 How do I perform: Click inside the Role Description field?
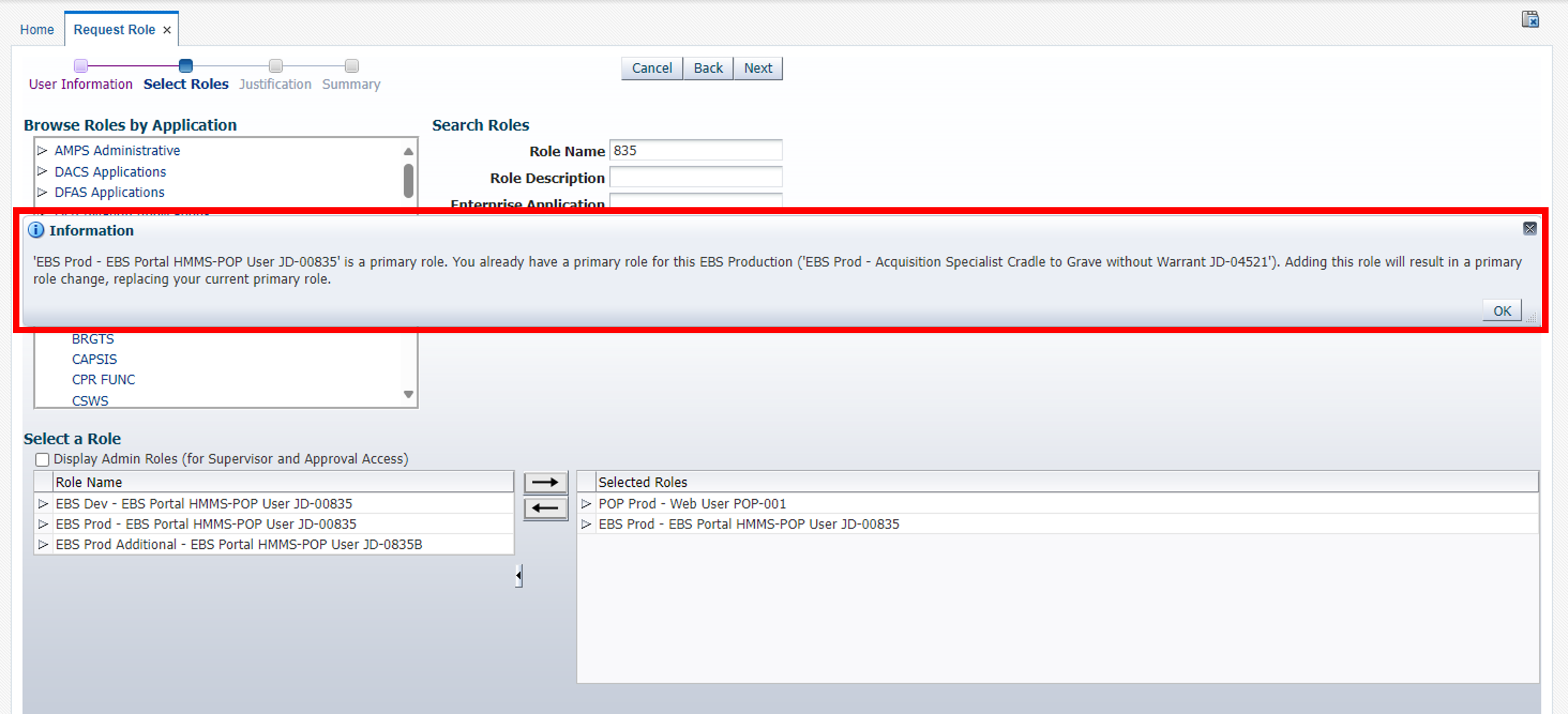(x=696, y=177)
